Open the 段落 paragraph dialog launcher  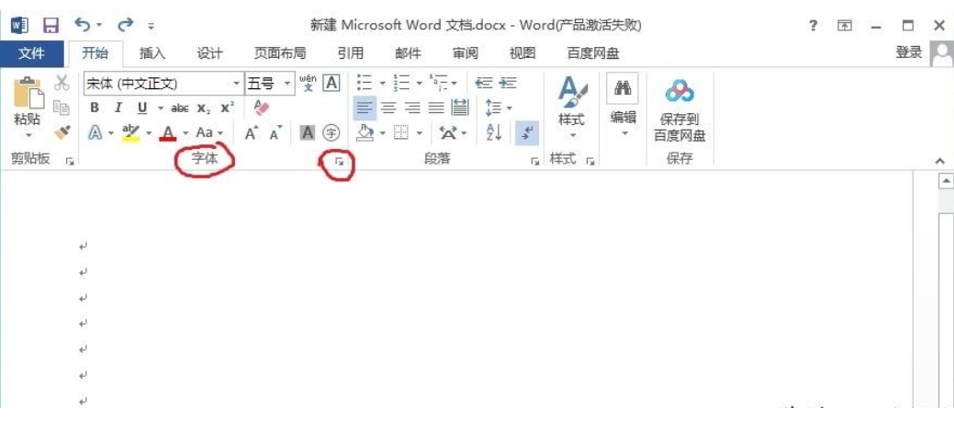coord(535,162)
